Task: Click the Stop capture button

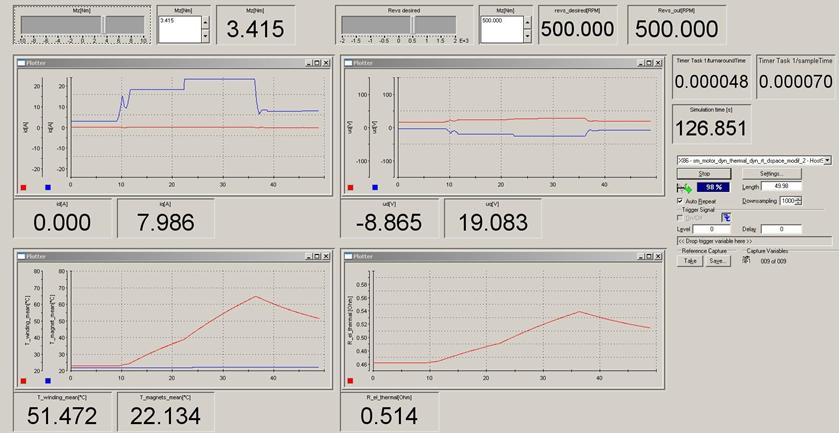Action: pyautogui.click(x=704, y=173)
